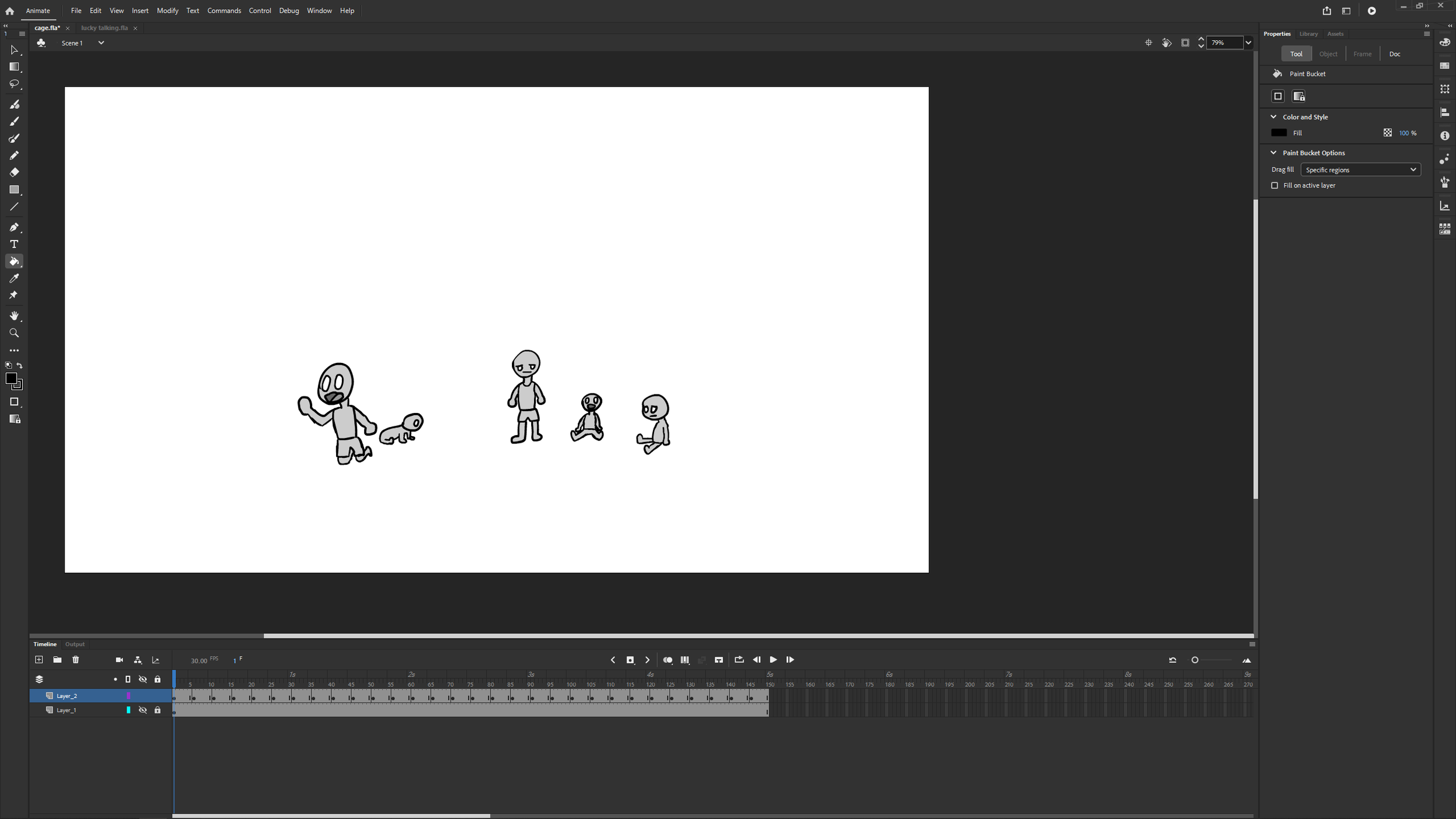Play the timeline animation
Screen dimensions: 1456x819
click(x=773, y=660)
